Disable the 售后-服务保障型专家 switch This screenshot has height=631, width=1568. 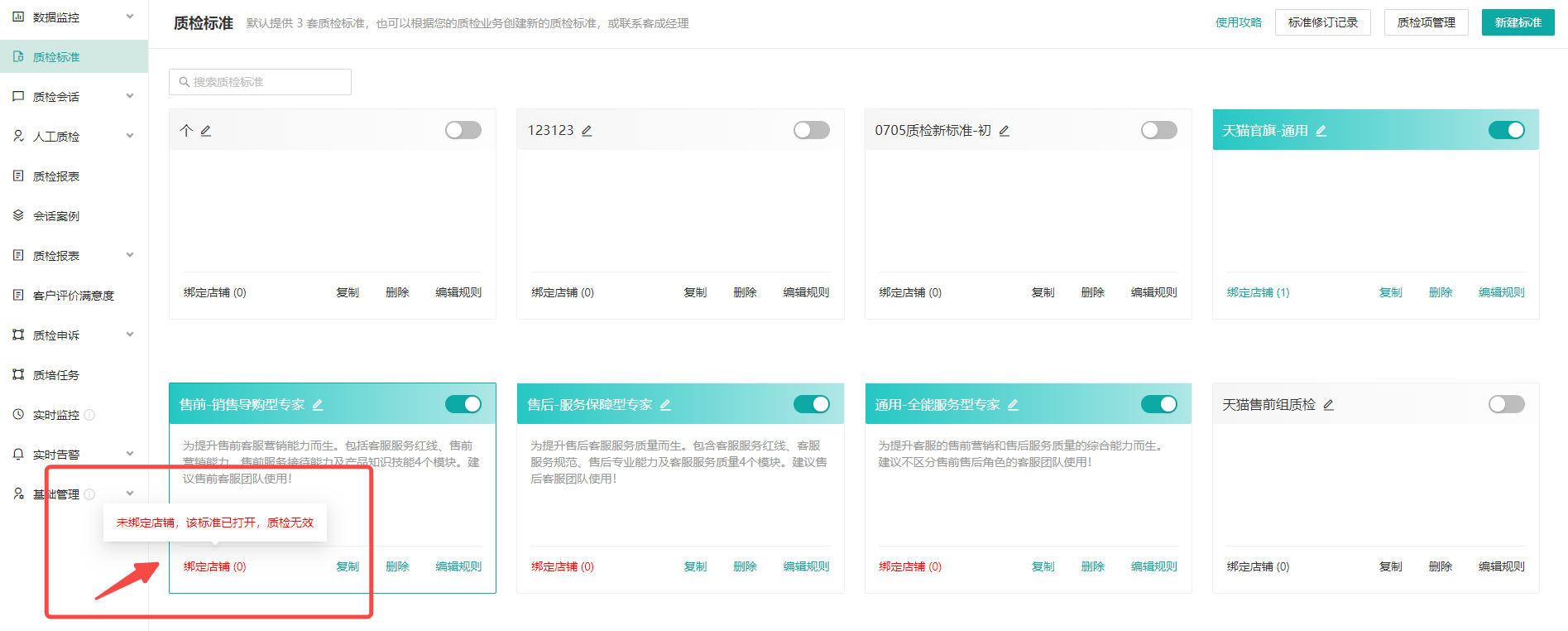(811, 404)
